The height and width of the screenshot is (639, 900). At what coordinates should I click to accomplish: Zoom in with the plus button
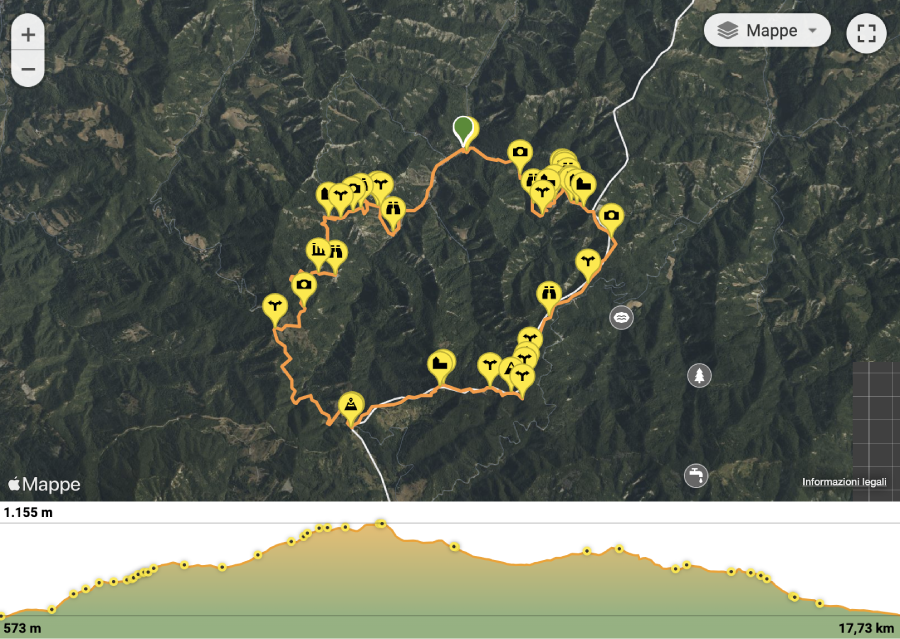coord(28,34)
